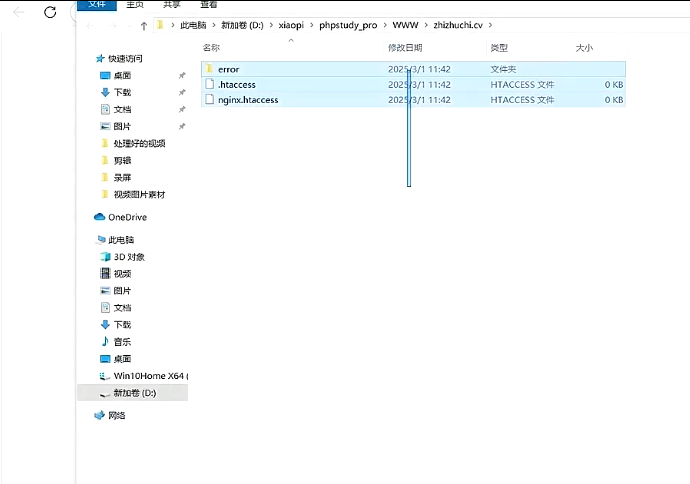The width and height of the screenshot is (690, 484).
Task: Click the 文件夹 type cell of error
Action: click(x=503, y=69)
